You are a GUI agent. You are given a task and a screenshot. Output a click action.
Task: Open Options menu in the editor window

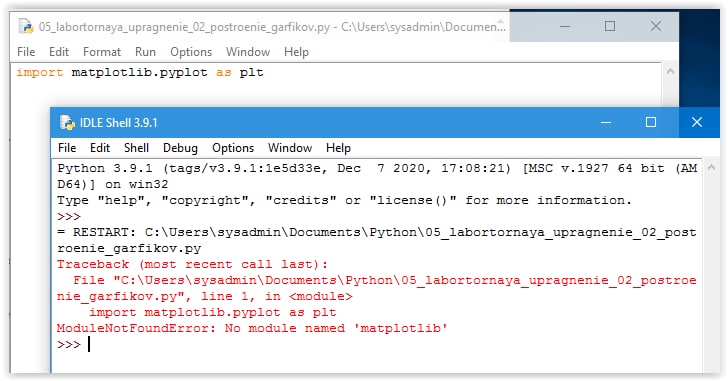(x=191, y=52)
